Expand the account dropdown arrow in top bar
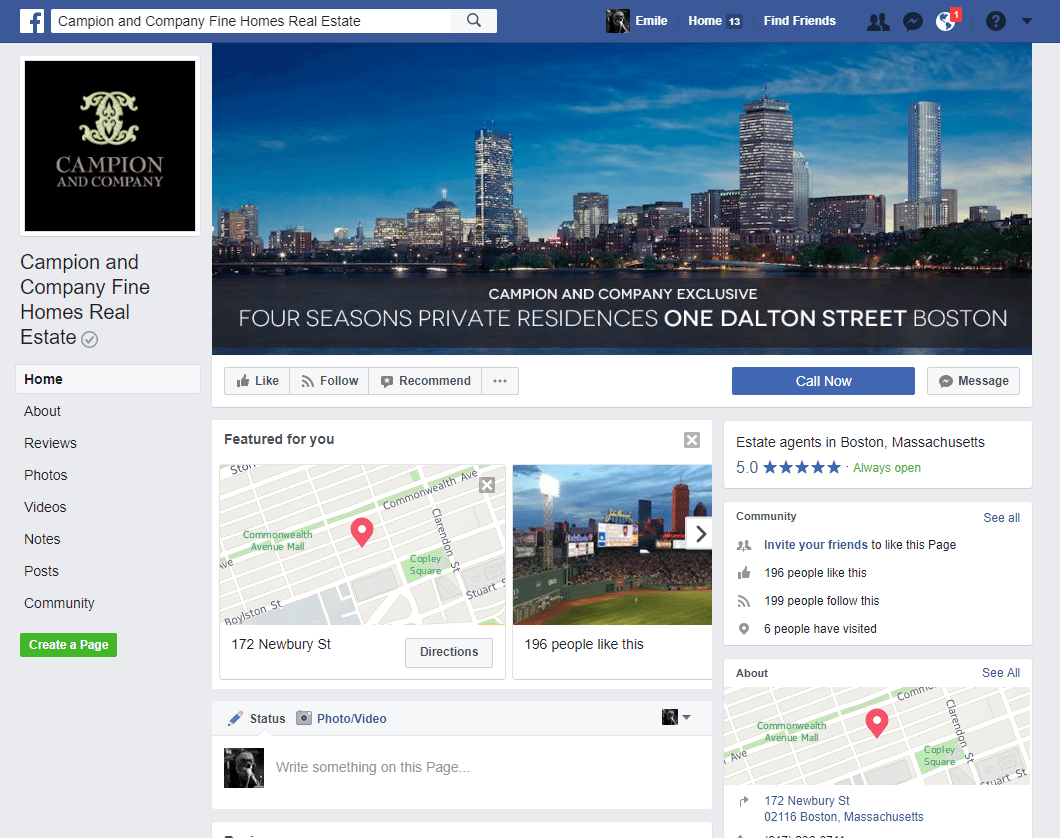 [x=1027, y=21]
